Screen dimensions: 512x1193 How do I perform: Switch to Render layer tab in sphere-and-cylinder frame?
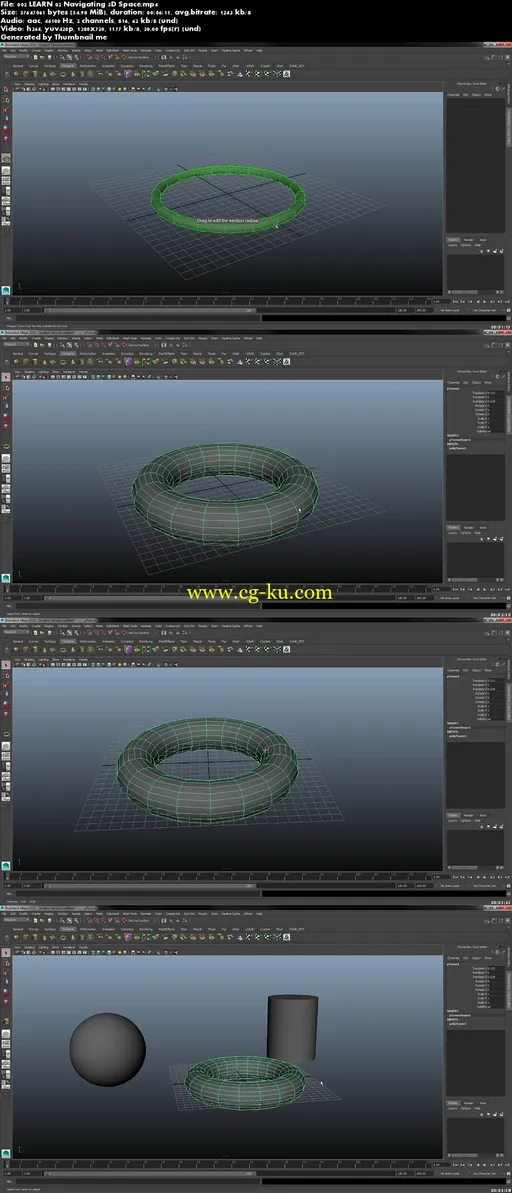coord(469,1102)
